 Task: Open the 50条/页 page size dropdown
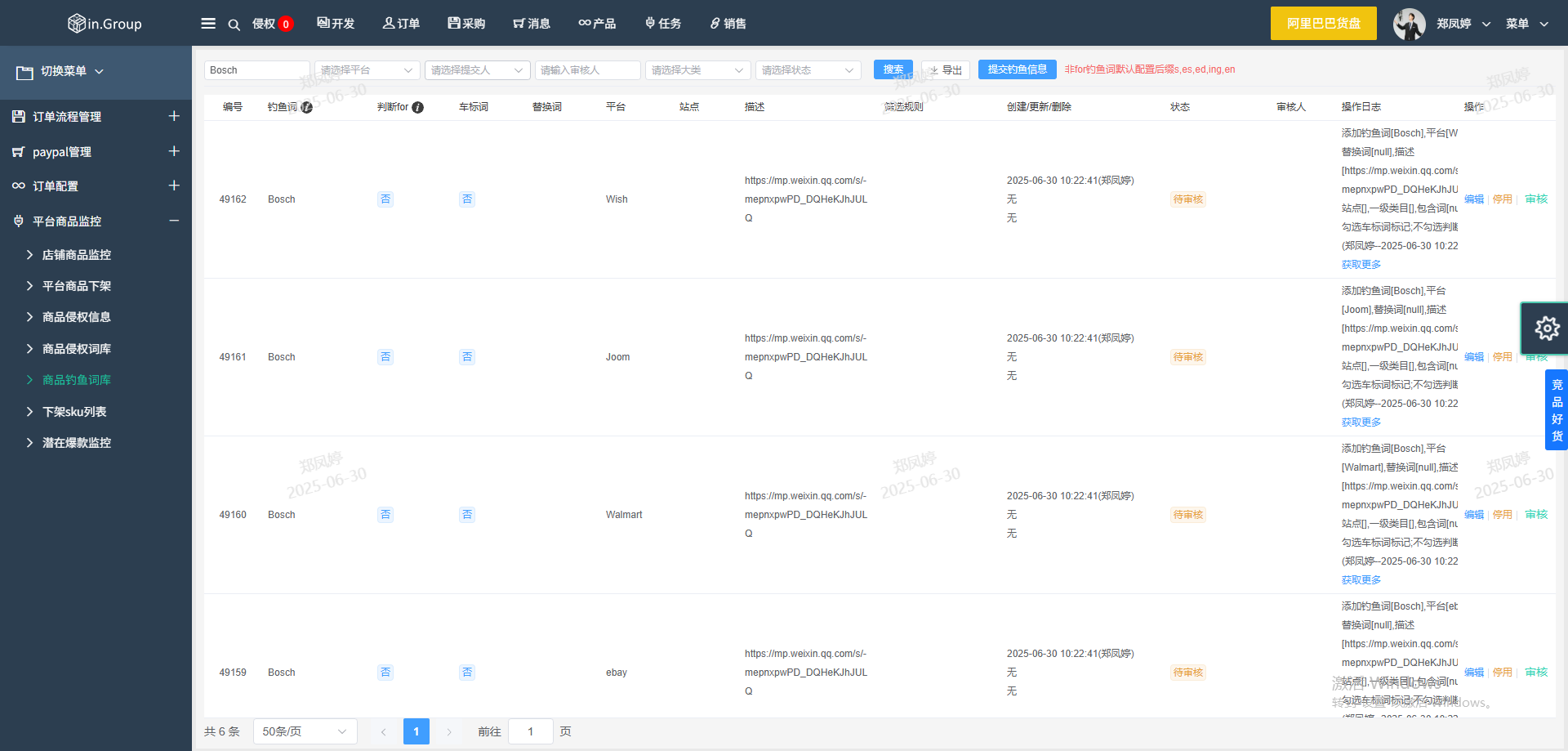pos(305,731)
